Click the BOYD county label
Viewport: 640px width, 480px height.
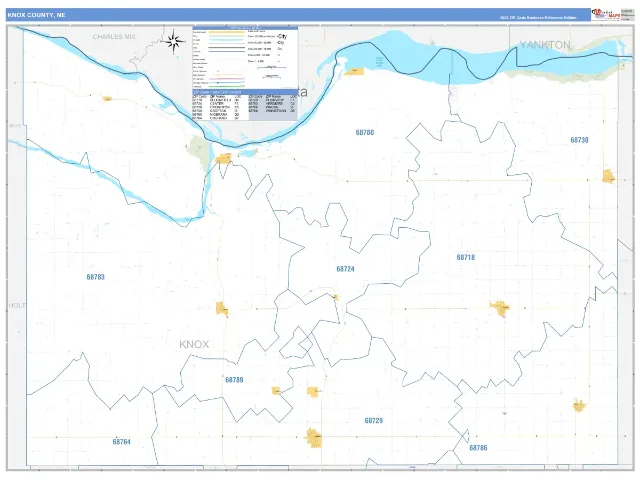click(15, 126)
